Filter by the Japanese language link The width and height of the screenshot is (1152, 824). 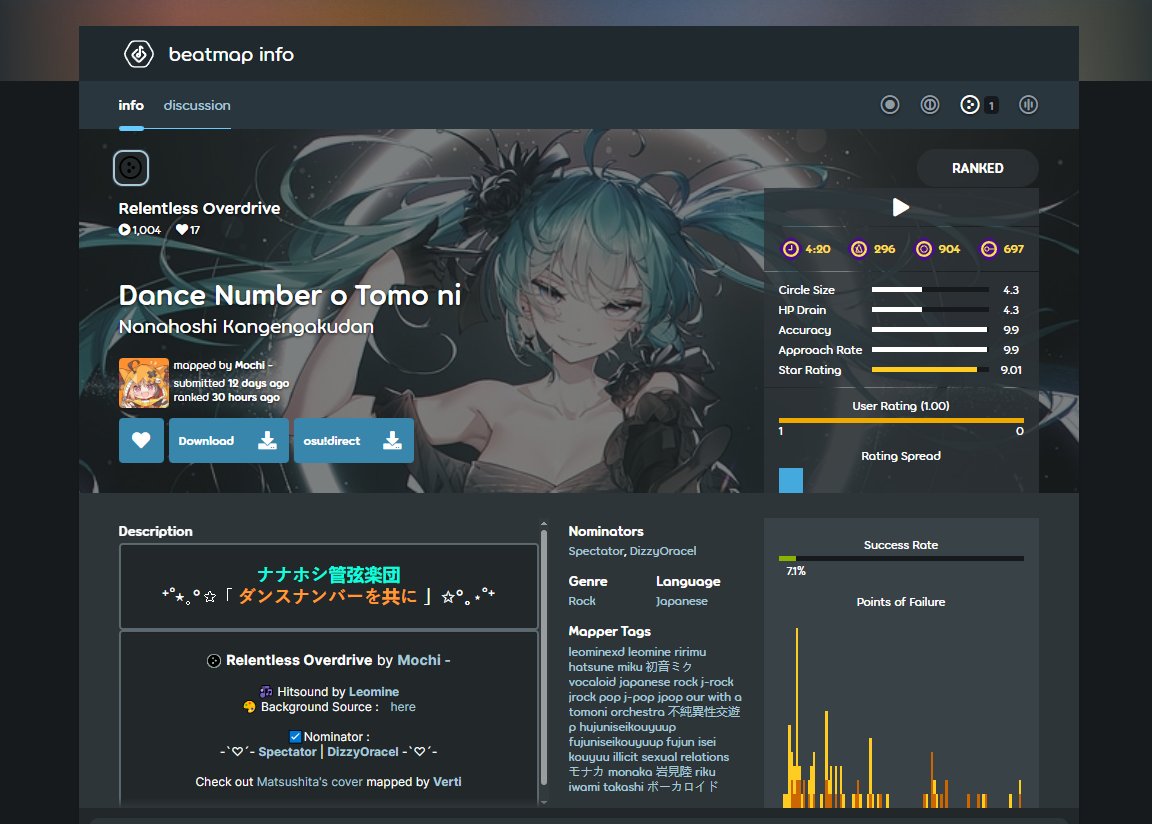pos(682,601)
